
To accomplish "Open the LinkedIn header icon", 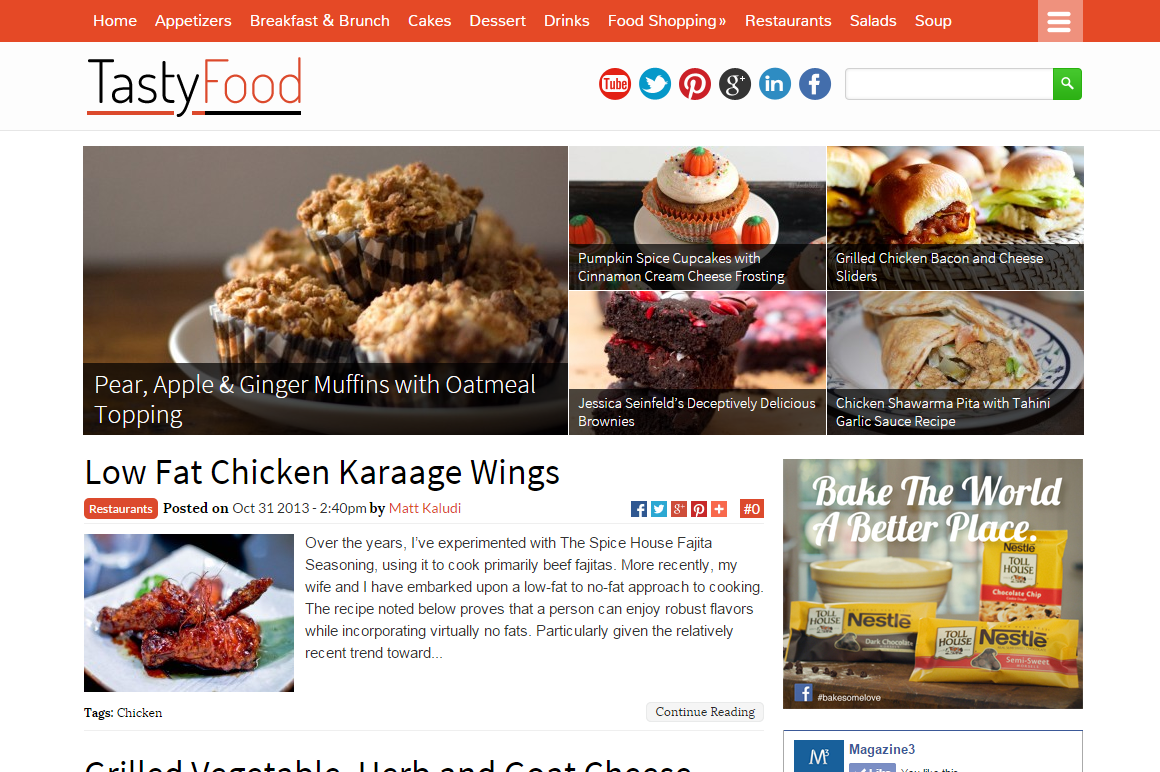I will [x=775, y=84].
